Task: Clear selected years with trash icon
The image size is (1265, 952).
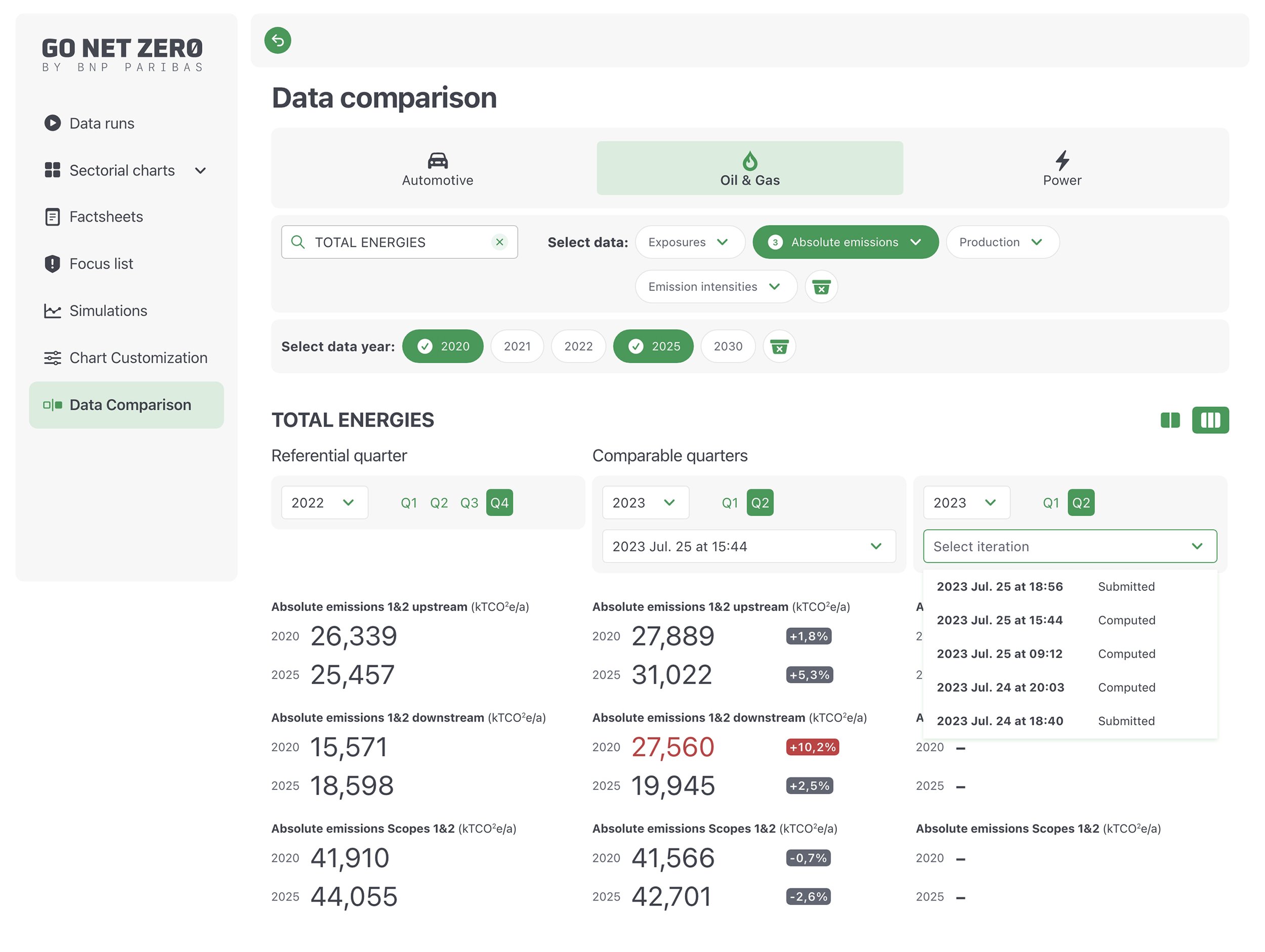Action: coord(779,346)
